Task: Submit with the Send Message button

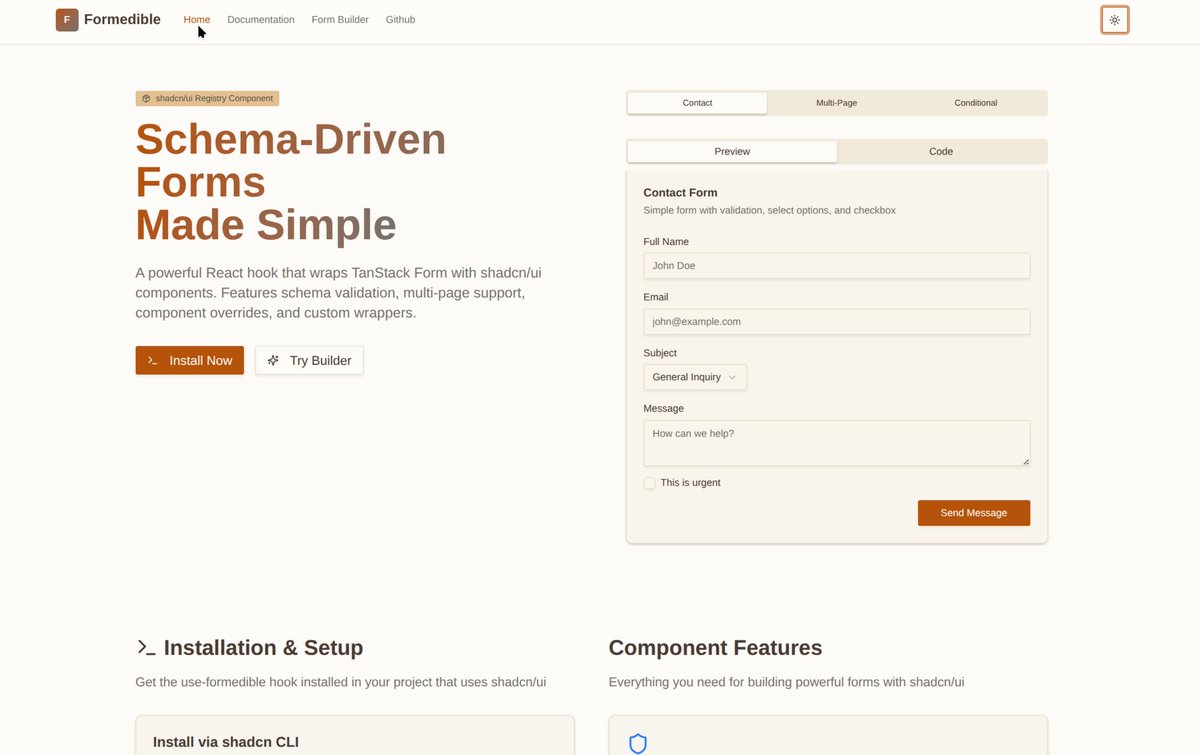Action: (974, 512)
